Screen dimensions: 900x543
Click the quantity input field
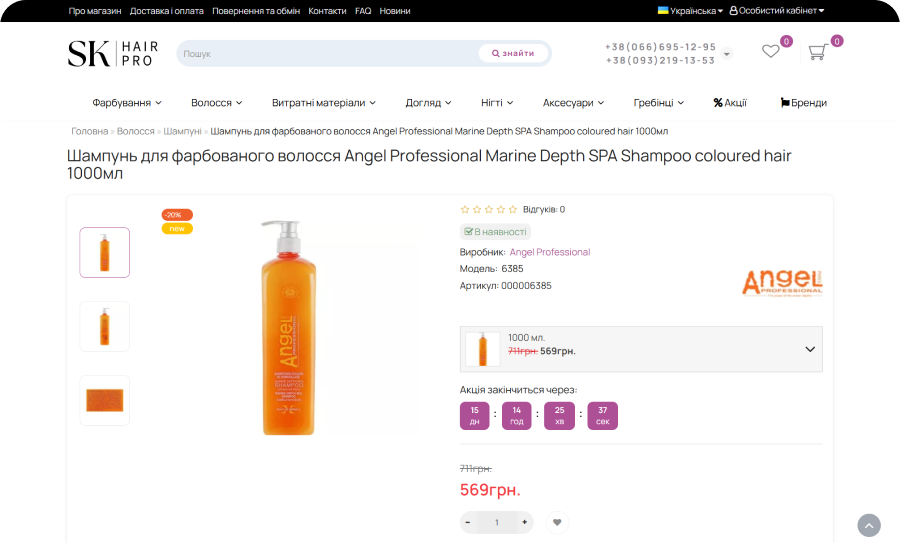coord(496,522)
